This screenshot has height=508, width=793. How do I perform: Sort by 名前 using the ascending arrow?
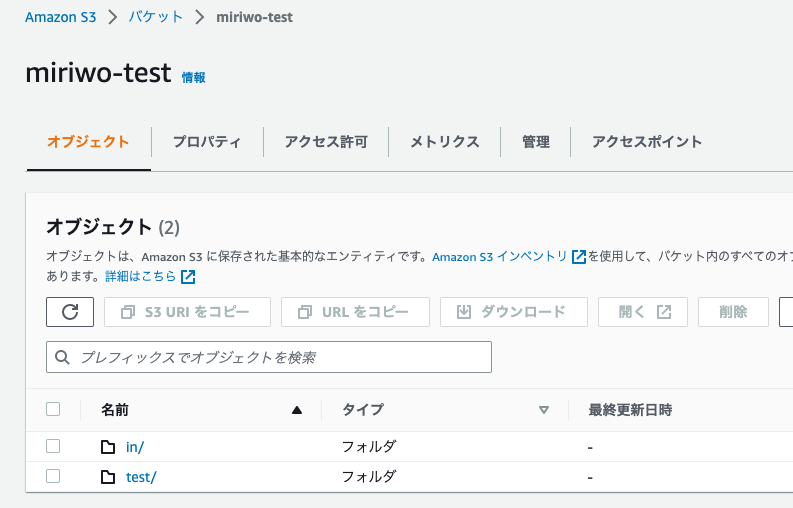click(x=297, y=410)
